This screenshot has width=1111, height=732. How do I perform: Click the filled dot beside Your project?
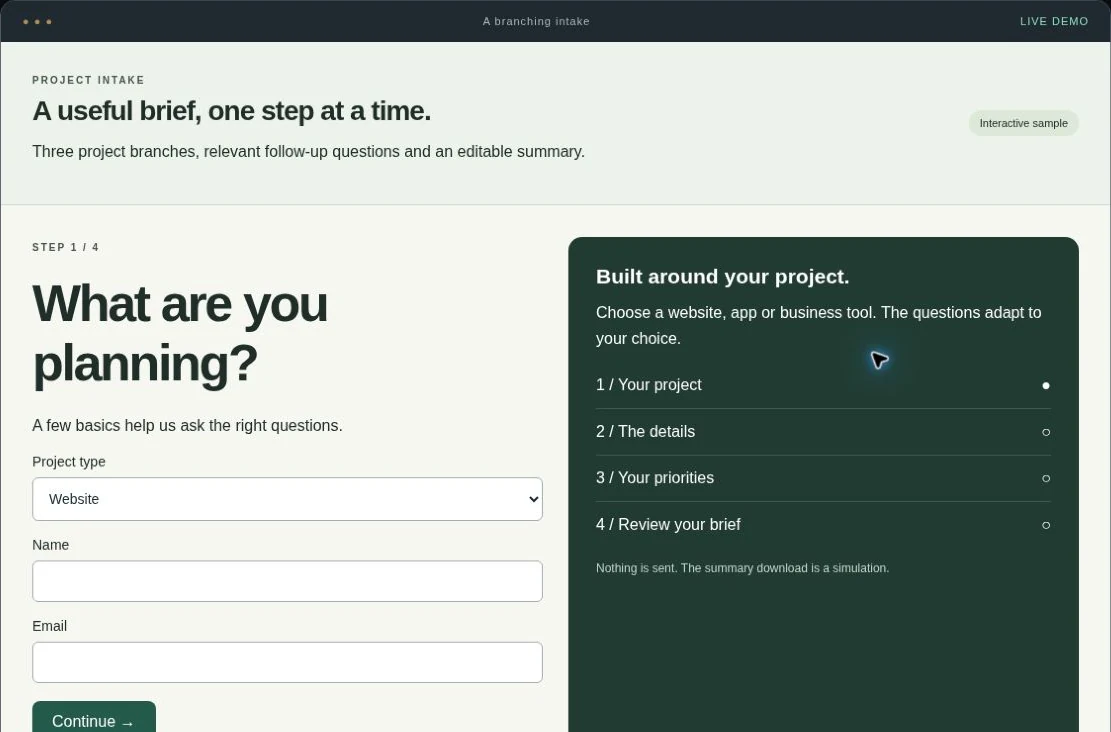pos(1046,385)
